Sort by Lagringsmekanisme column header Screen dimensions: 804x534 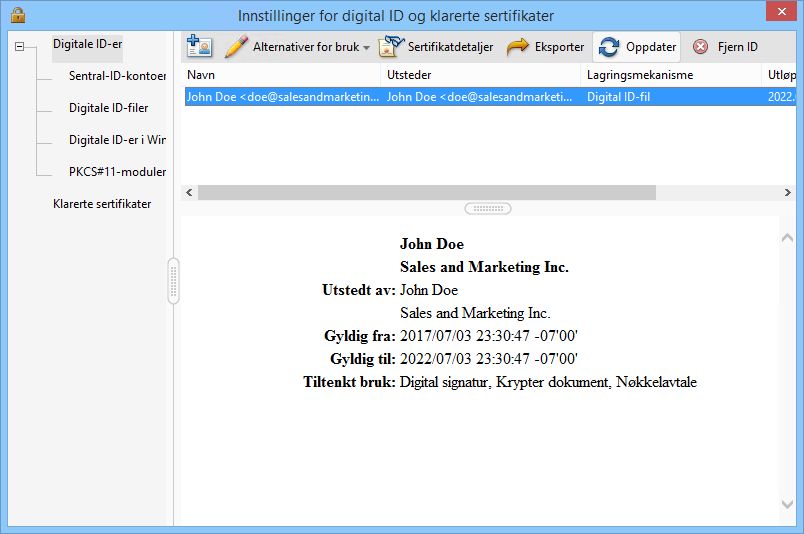pyautogui.click(x=671, y=75)
